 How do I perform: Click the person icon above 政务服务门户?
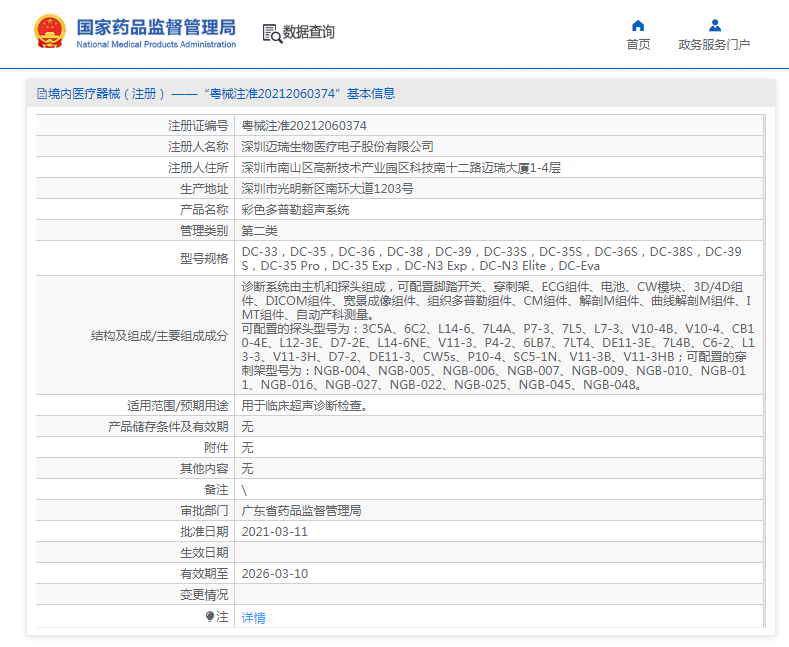[x=714, y=25]
